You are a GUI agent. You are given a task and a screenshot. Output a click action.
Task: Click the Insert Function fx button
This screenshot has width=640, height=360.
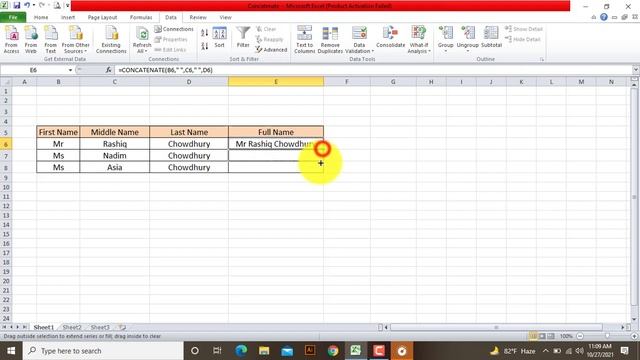[108, 70]
